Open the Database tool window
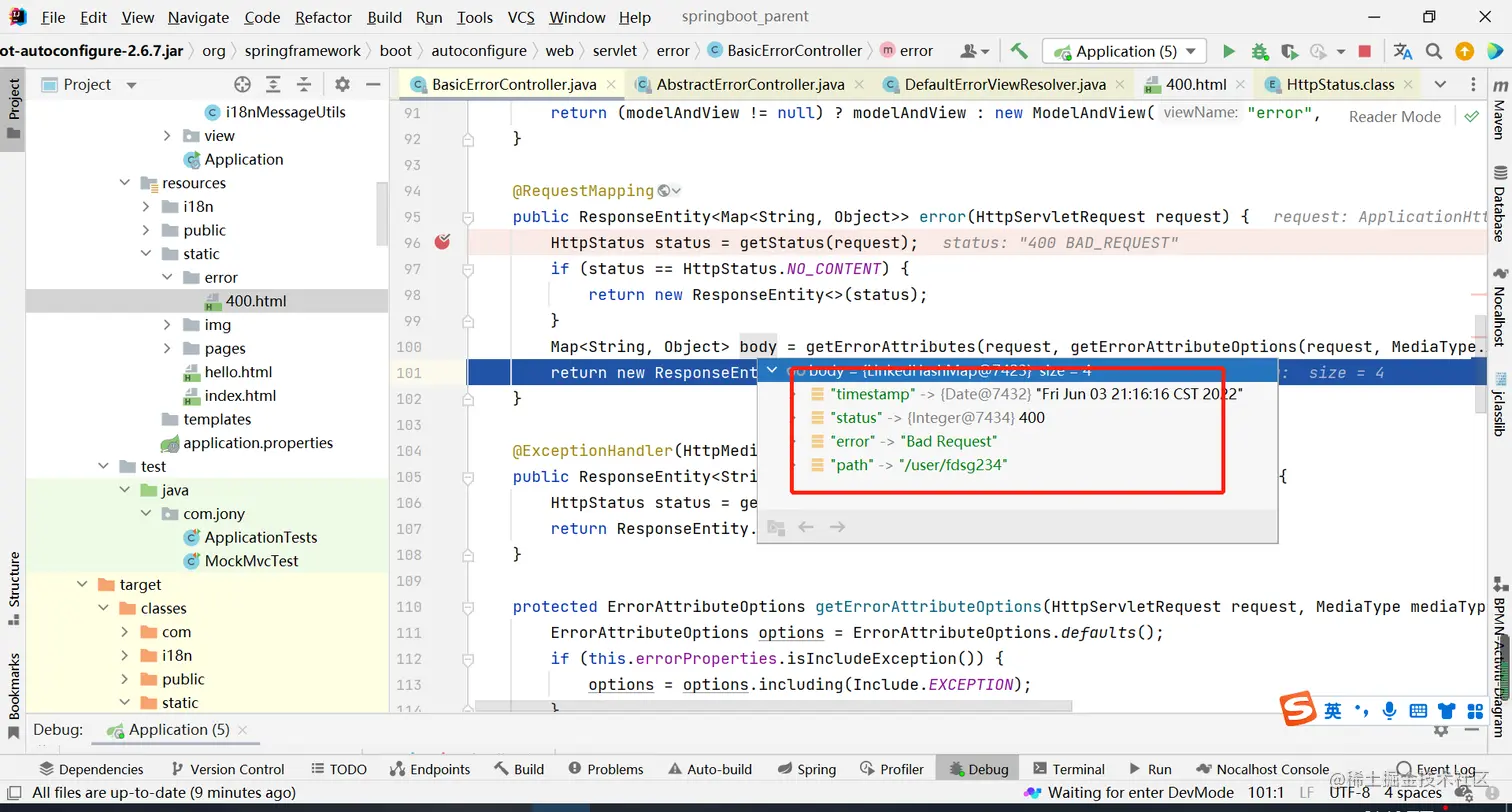The image size is (1512, 812). pyautogui.click(x=1499, y=202)
